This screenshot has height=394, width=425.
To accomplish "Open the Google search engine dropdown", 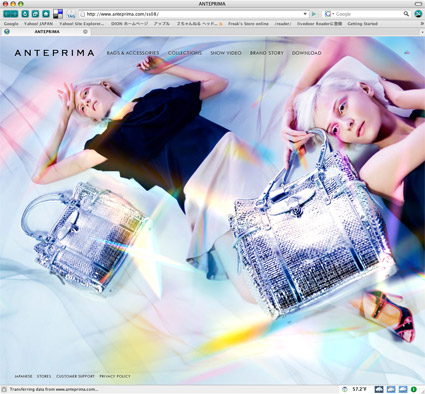I will [x=329, y=14].
